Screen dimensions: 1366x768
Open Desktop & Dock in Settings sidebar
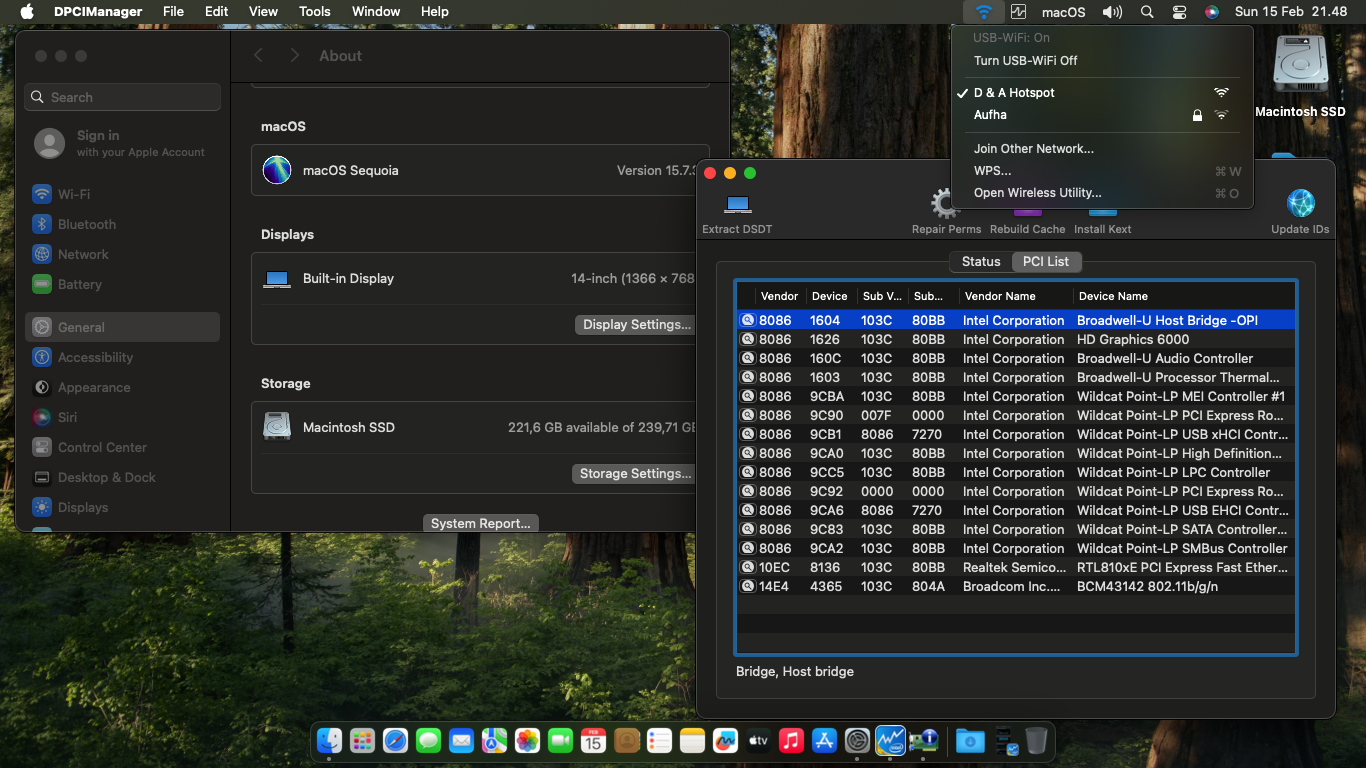point(122,477)
